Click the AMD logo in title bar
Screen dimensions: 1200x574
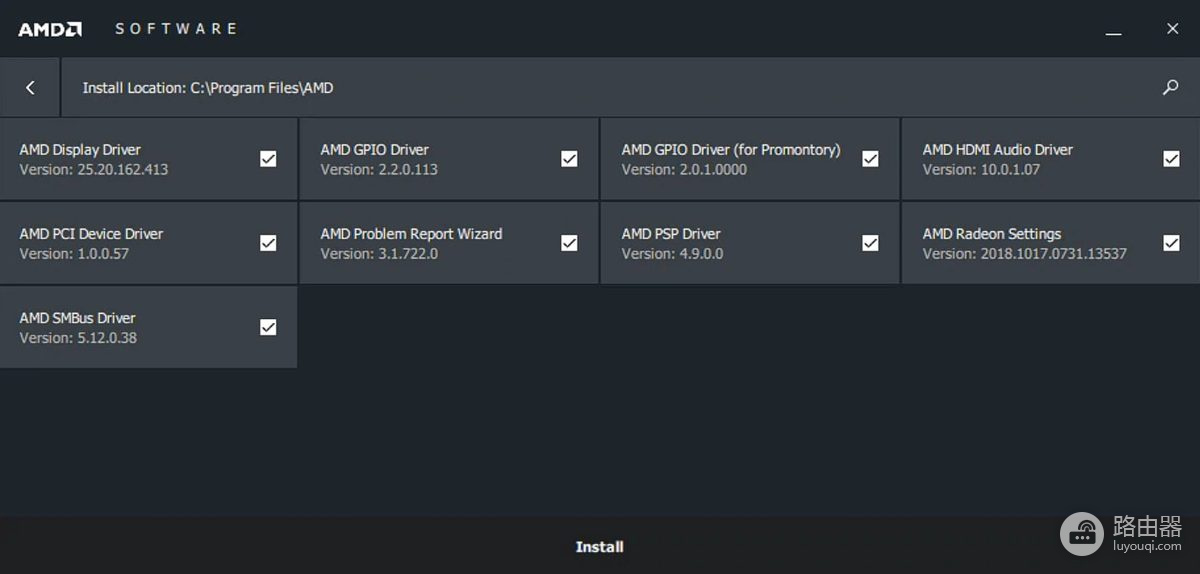click(50, 29)
